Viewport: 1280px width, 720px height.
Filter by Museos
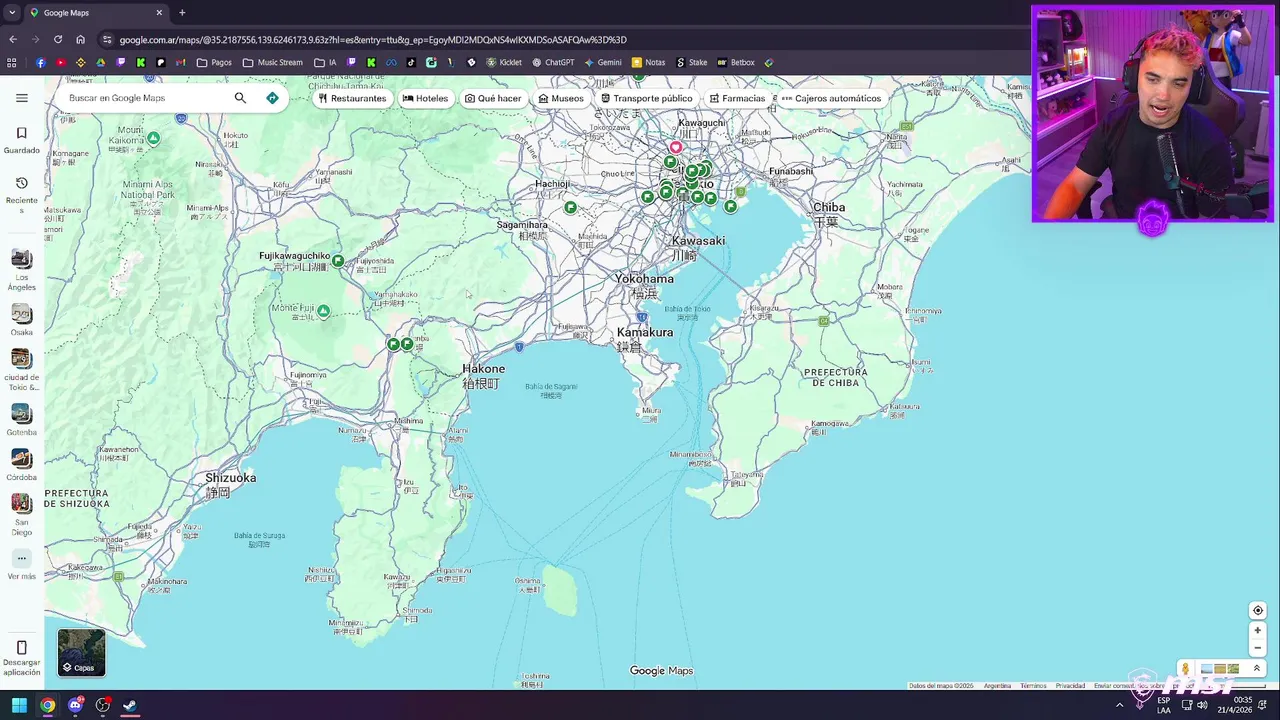561,98
